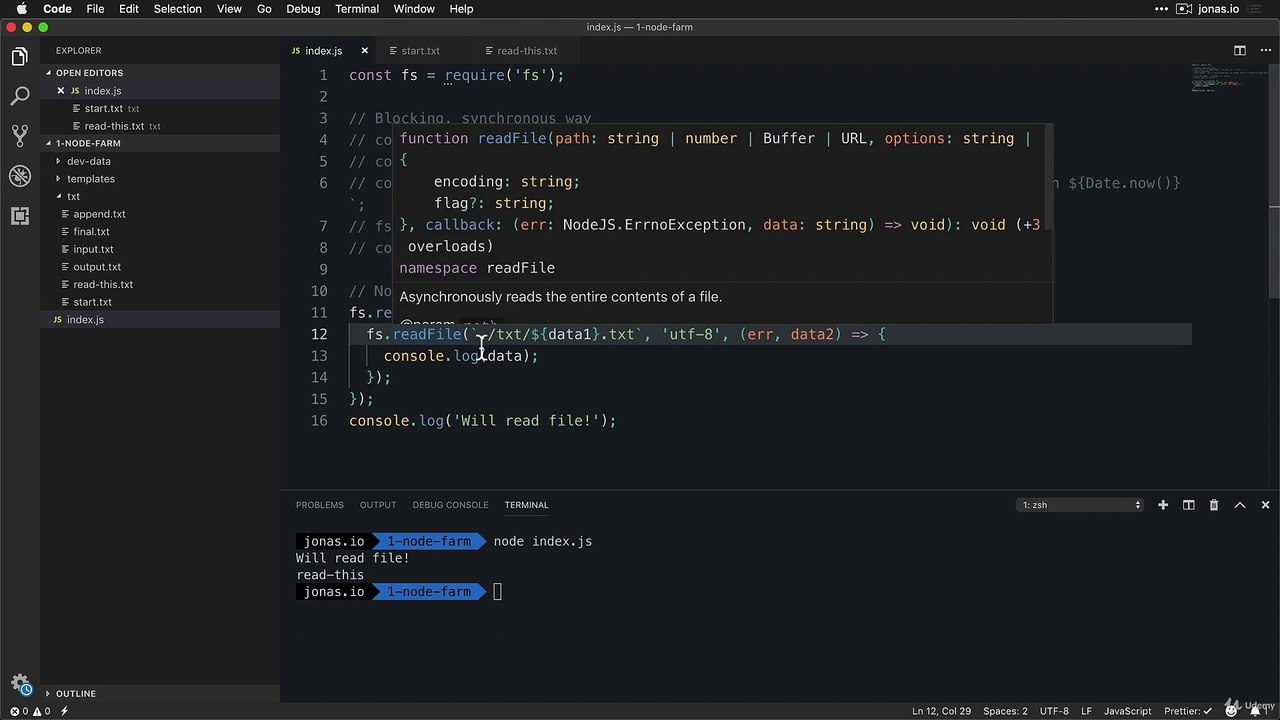
Task: Switch to the read-this.txt editor tab
Action: point(527,50)
